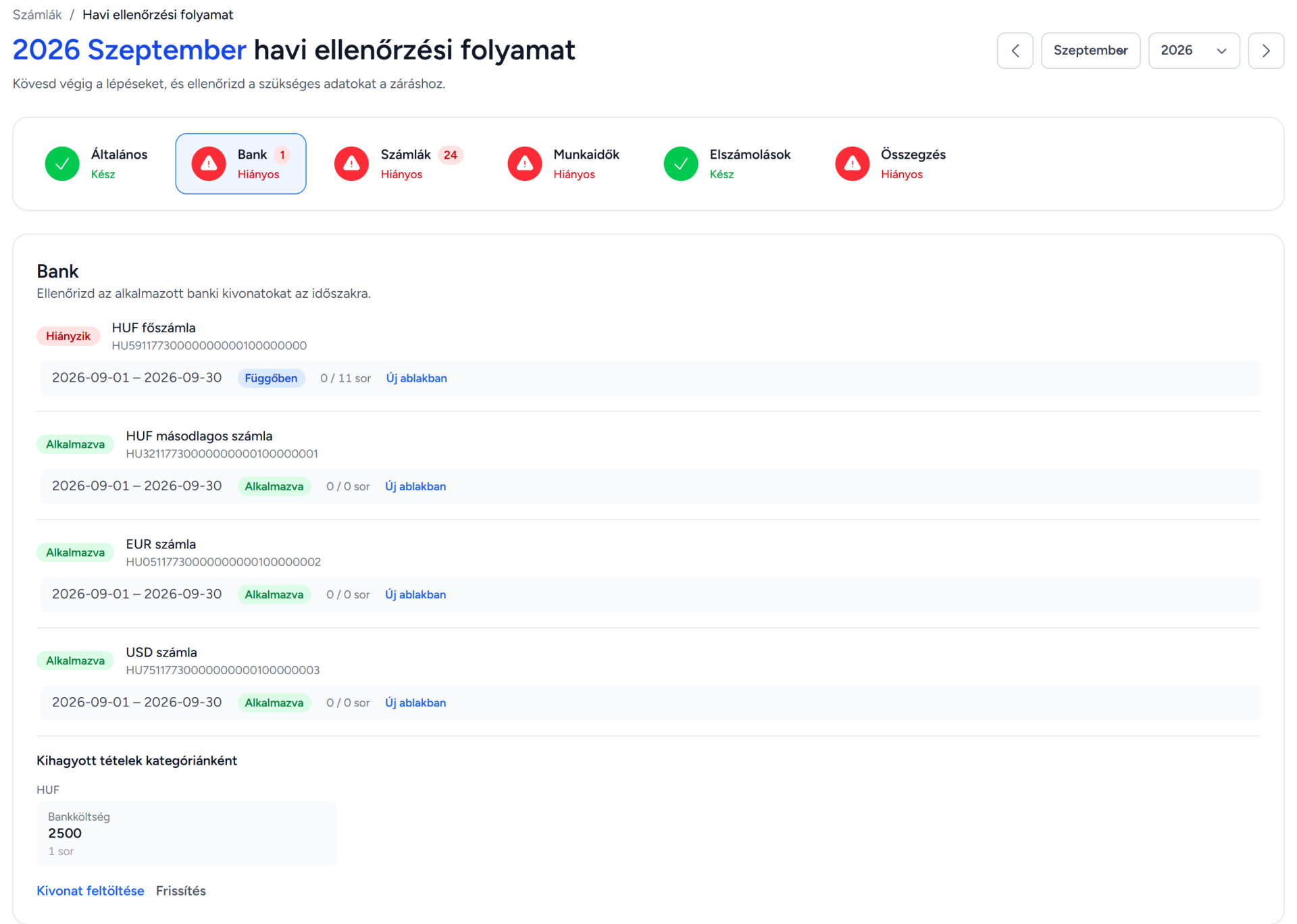
Task: Click the Frissítés button
Action: point(181,891)
